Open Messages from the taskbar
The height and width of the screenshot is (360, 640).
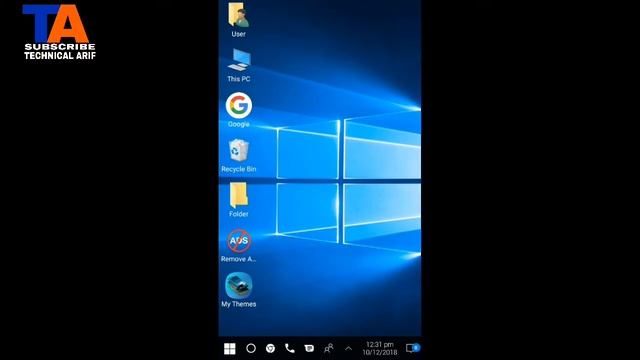(309, 348)
